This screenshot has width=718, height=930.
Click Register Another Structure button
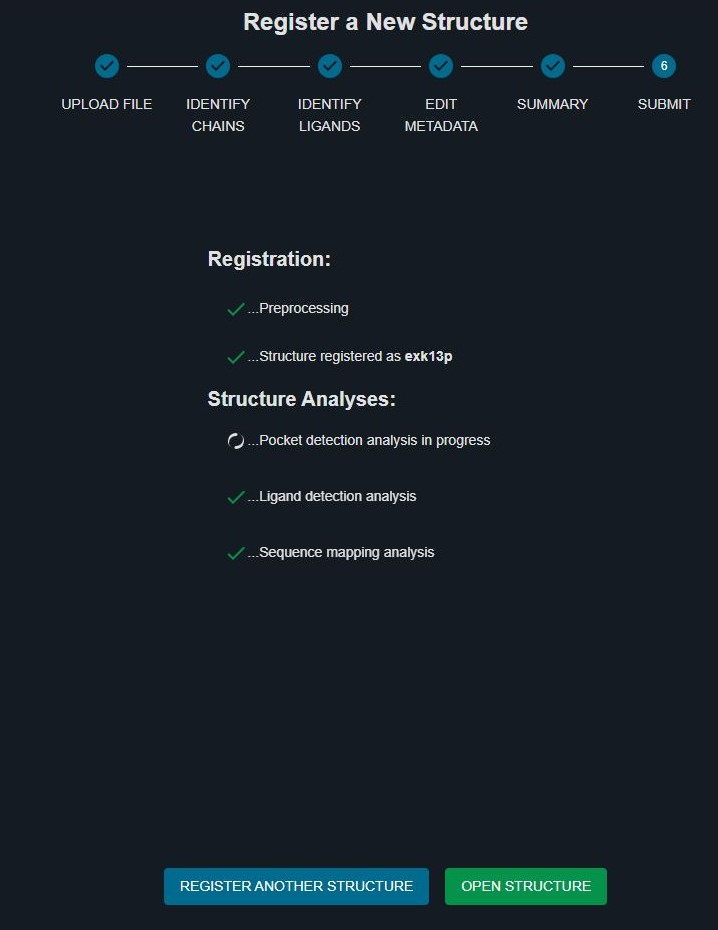pyautogui.click(x=296, y=886)
